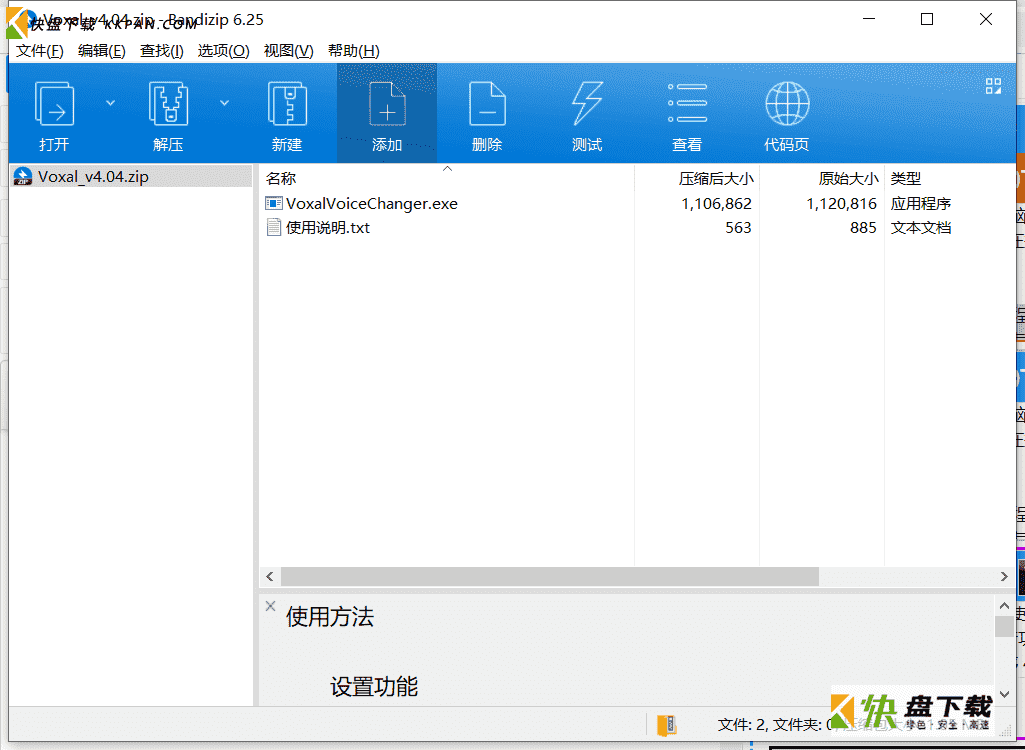Click the file list horizontal scrollbar thumb
Image resolution: width=1025 pixels, height=750 pixels.
coord(550,576)
